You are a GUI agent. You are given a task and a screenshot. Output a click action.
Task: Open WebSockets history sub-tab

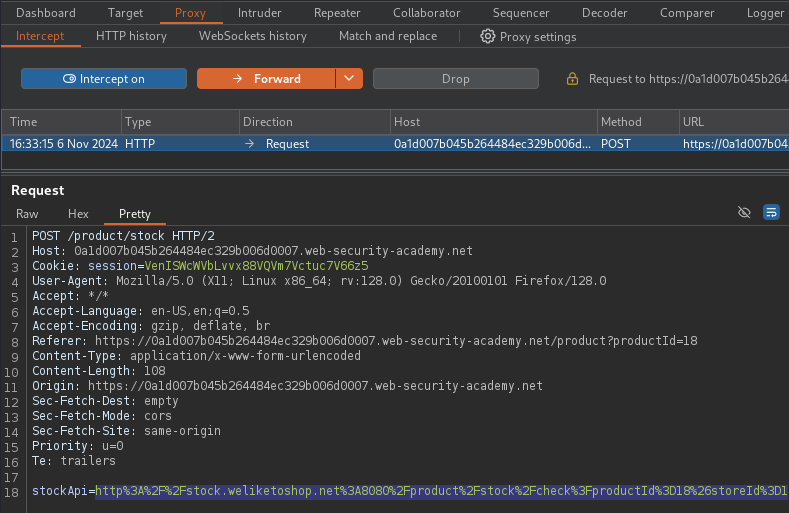[x=253, y=36]
